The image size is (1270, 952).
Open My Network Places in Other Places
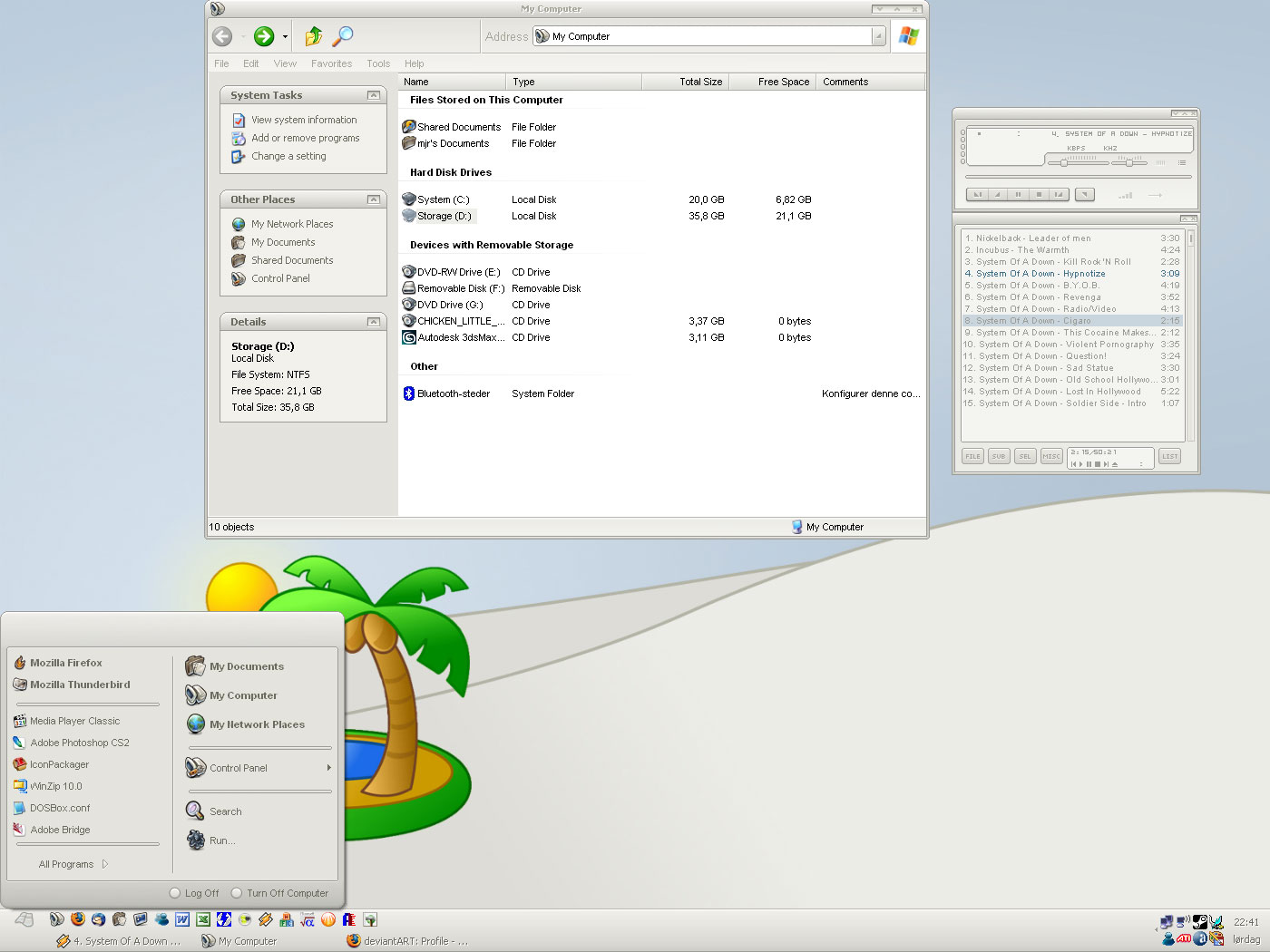click(x=292, y=224)
